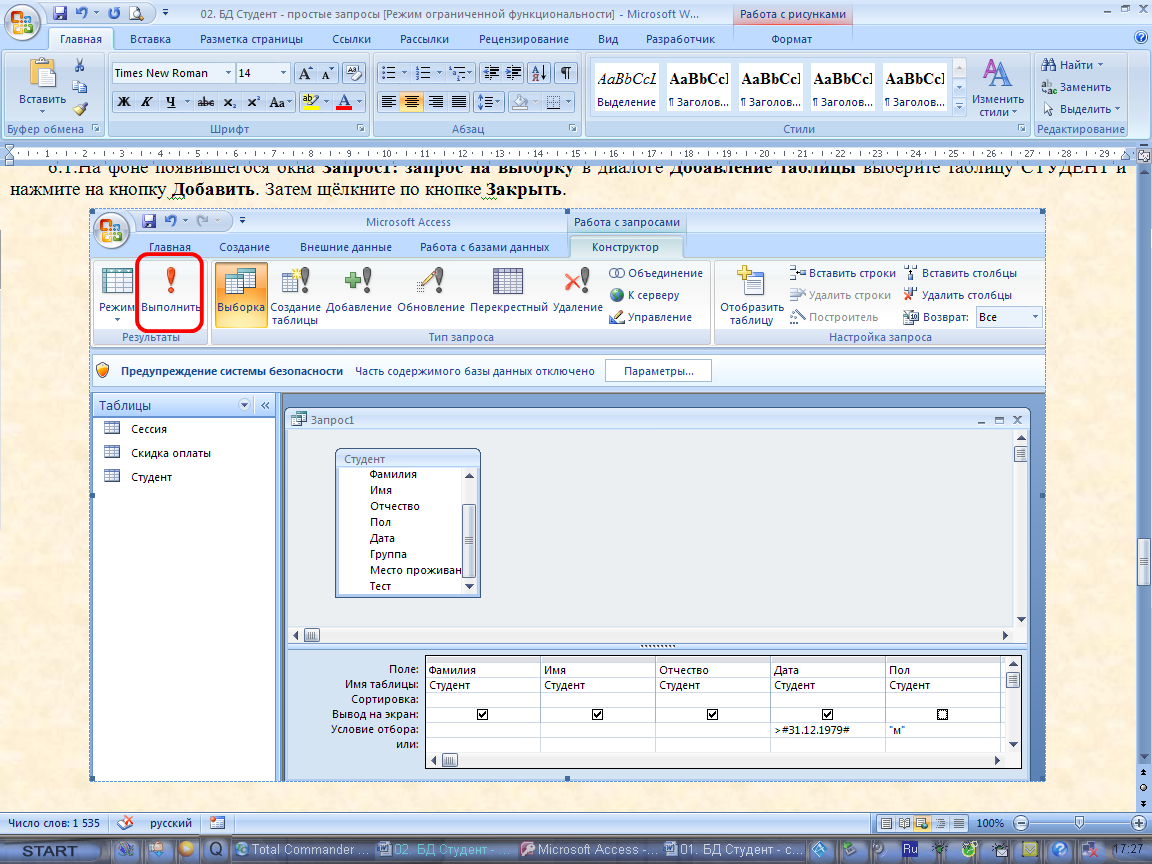This screenshot has width=1152, height=864.
Task: Click the Redo icon in title bar
Action: [114, 13]
